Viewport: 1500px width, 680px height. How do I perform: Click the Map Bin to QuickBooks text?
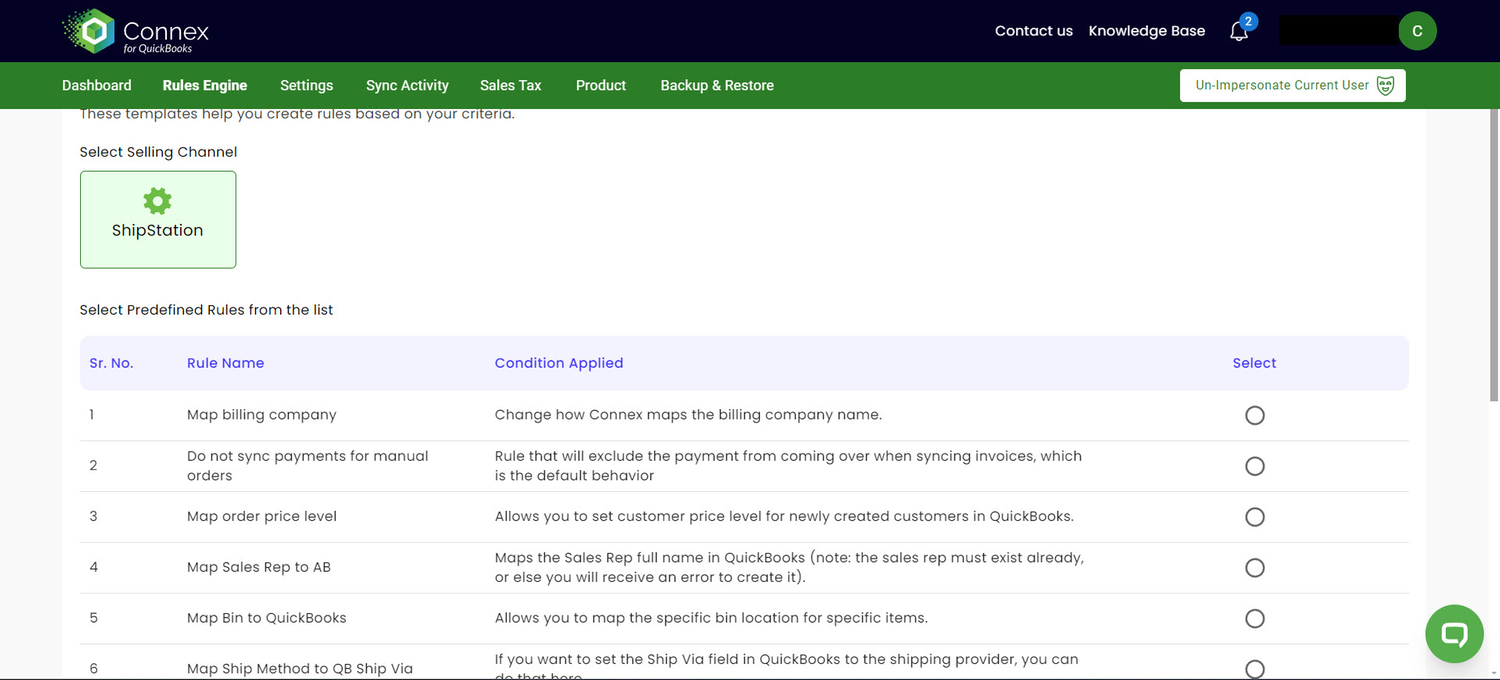267,619
